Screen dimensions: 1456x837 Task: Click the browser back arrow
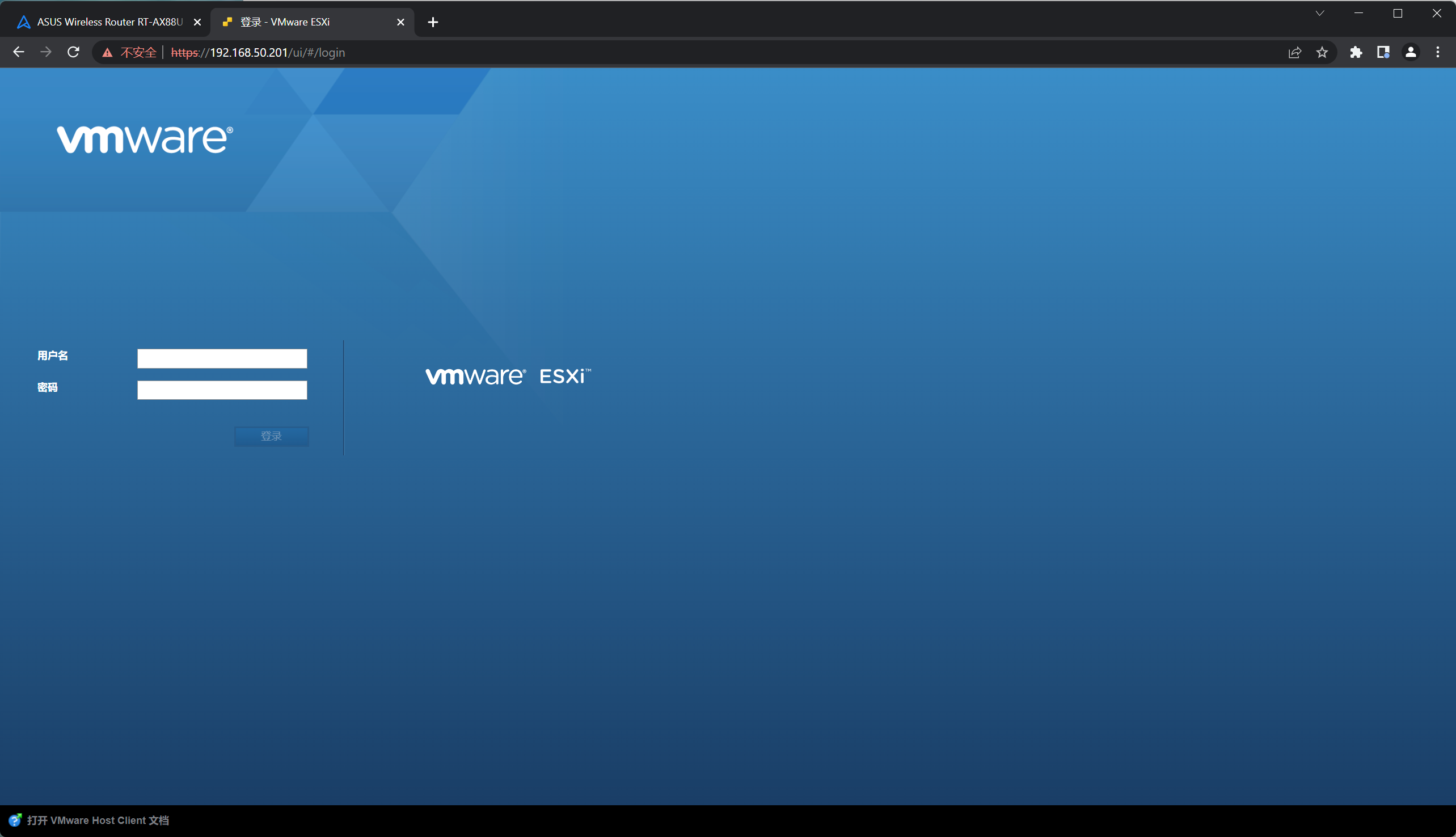(18, 52)
